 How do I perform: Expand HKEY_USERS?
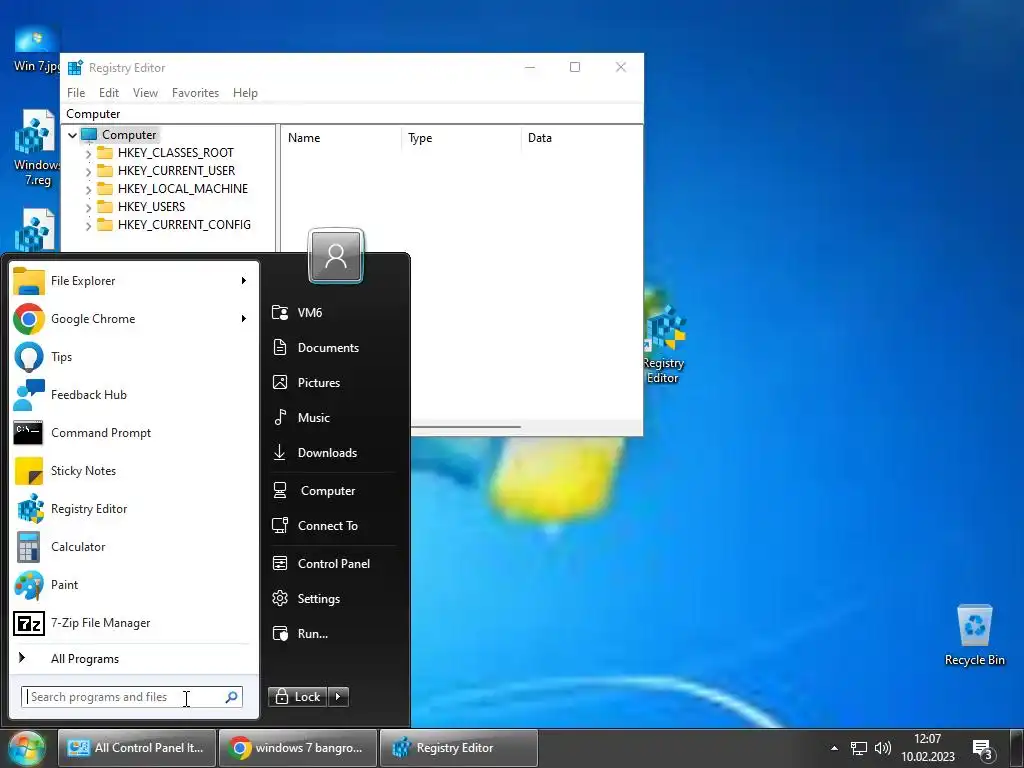point(88,208)
